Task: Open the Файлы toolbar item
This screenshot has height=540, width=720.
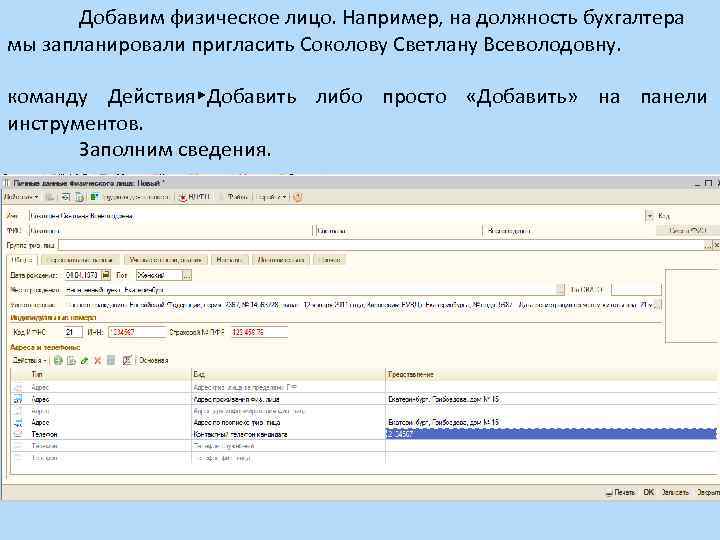Action: 237,197
